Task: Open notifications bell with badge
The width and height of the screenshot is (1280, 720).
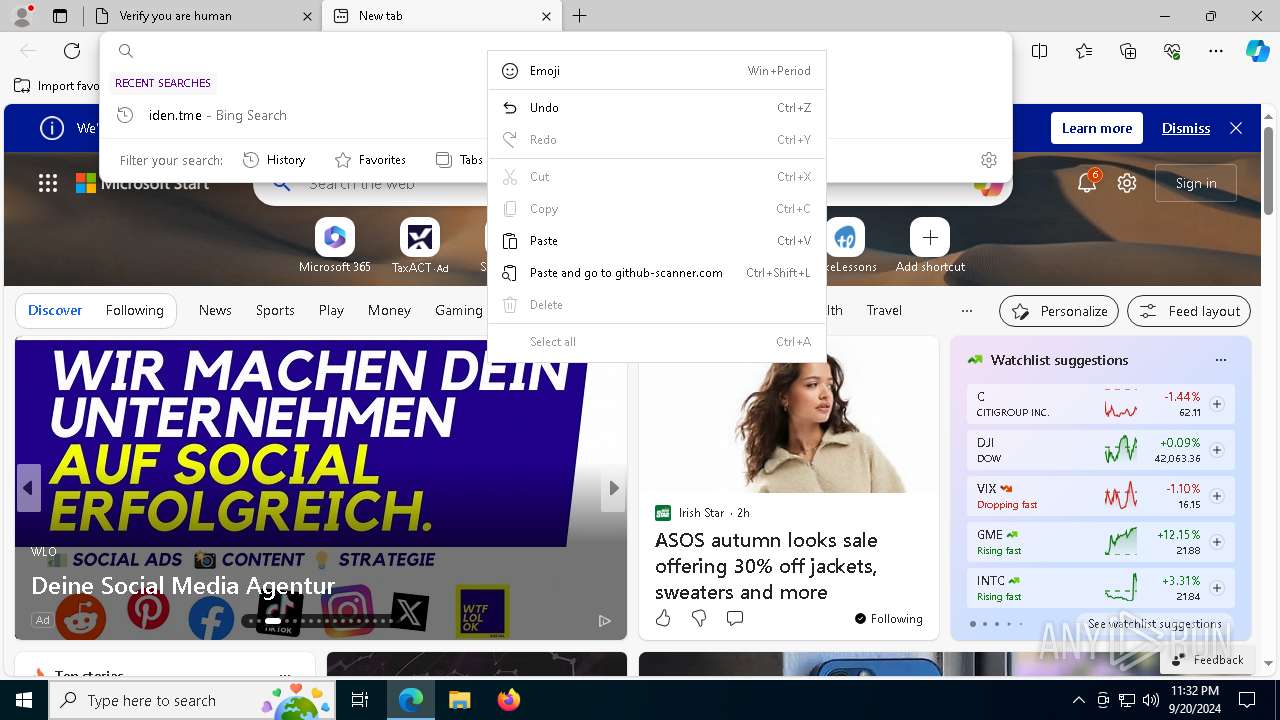Action: [x=1087, y=182]
